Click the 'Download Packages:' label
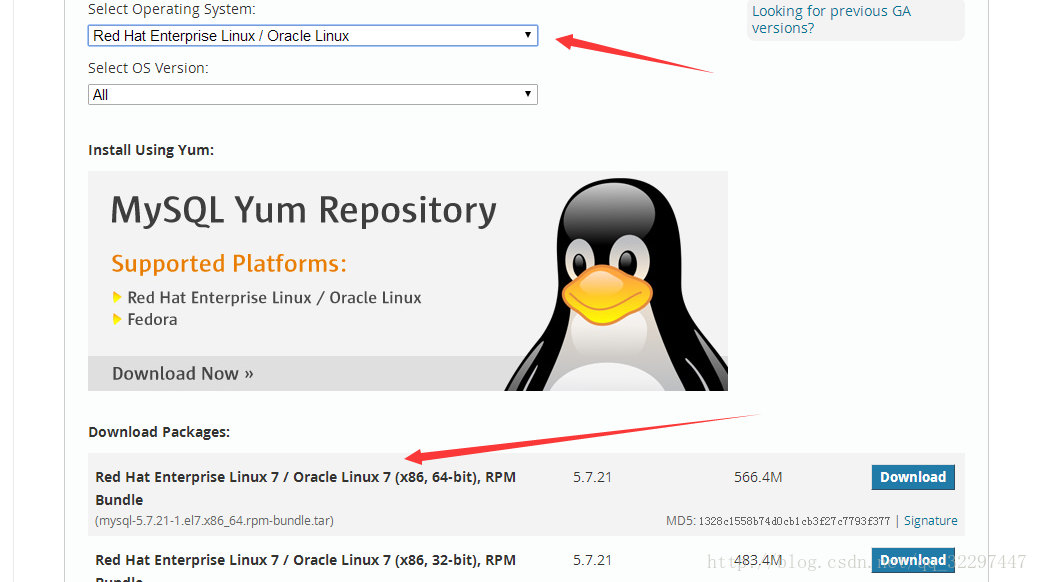Screen dimensions: 1038x582 tap(159, 432)
